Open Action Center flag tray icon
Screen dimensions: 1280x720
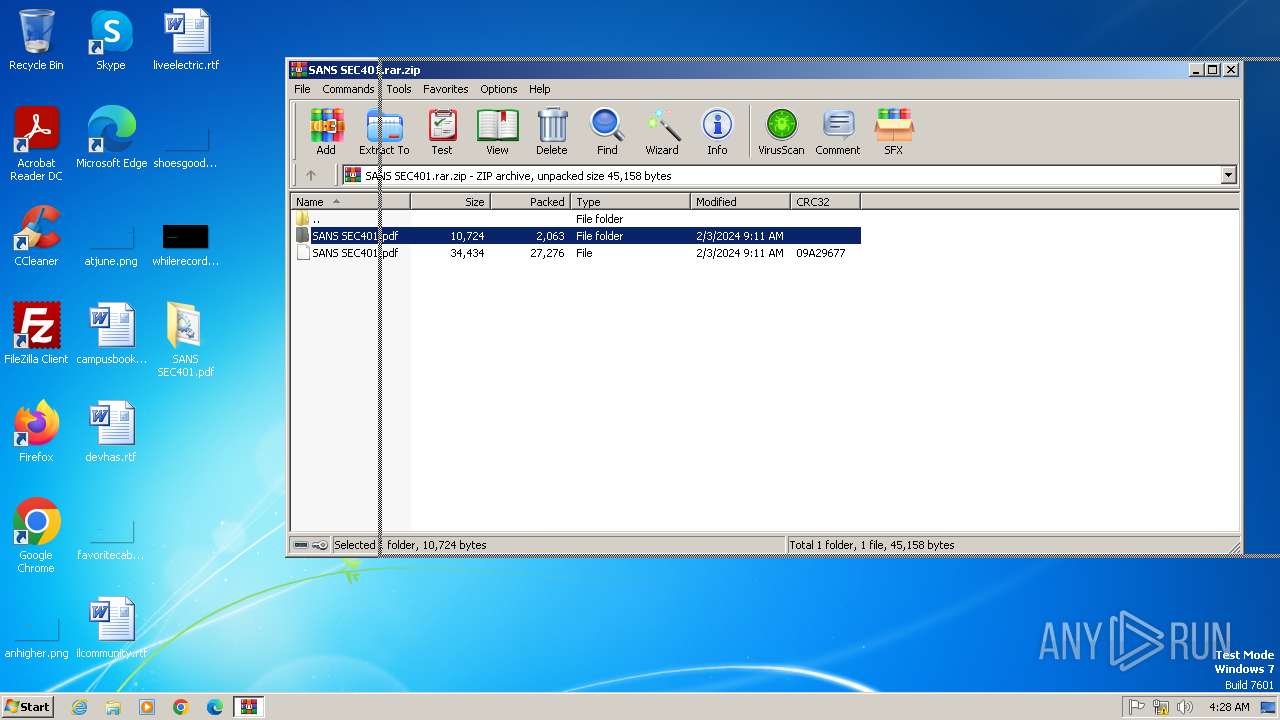pyautogui.click(x=1136, y=707)
